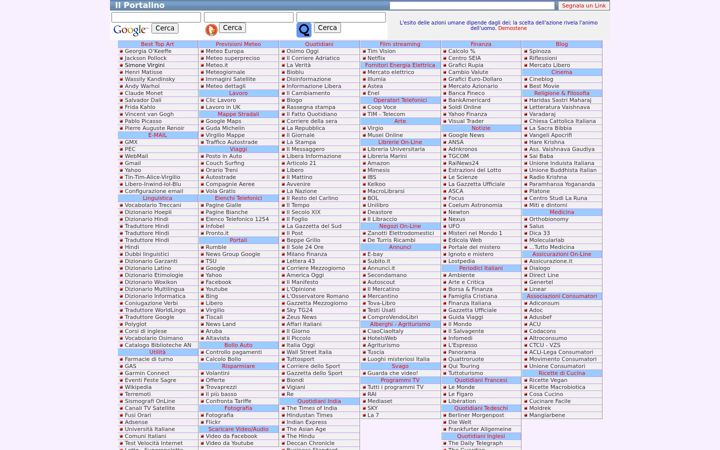This screenshot has height=450, width=720.
Task: Click the DuckDuckGo duck icon
Action: click(x=211, y=30)
